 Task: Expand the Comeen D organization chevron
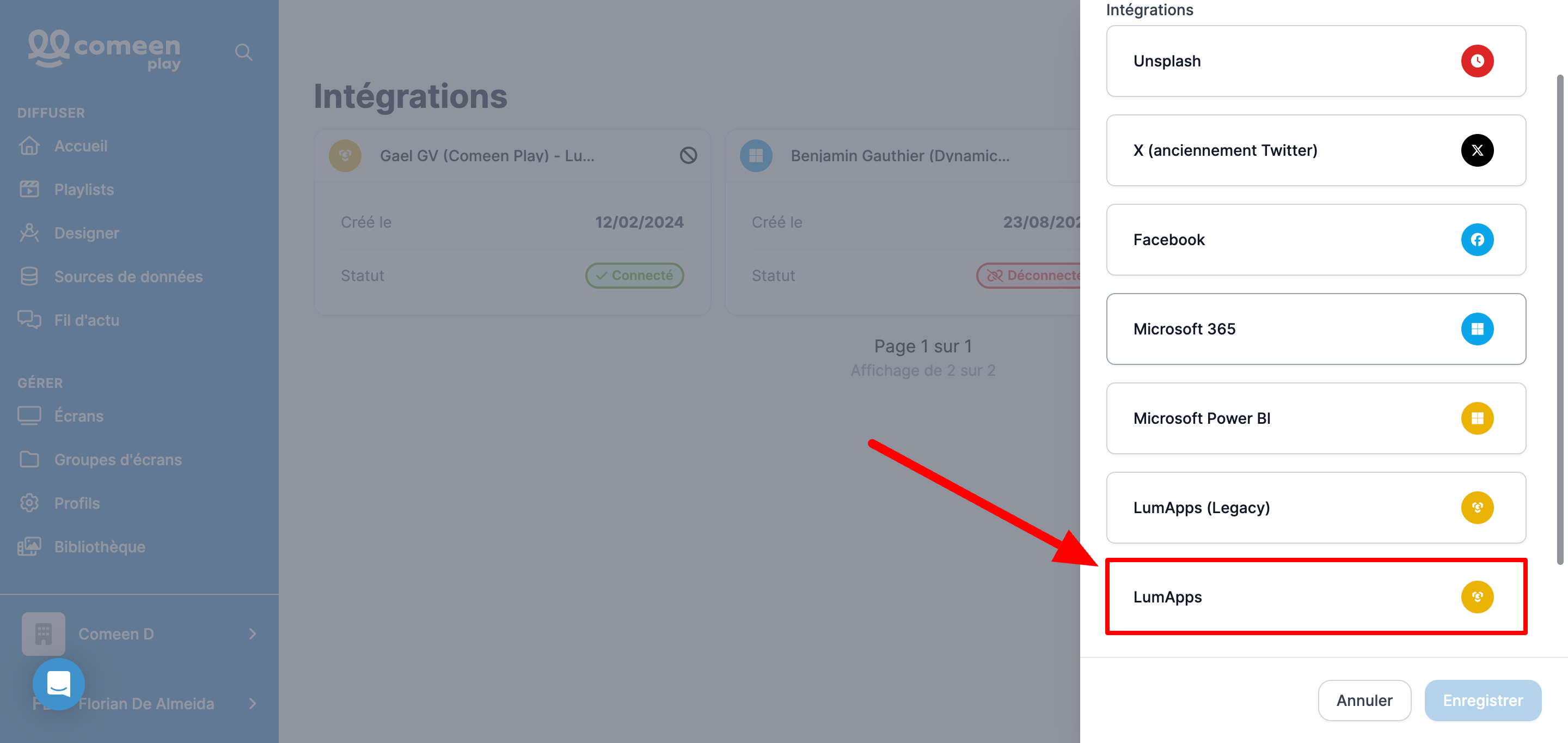pyautogui.click(x=253, y=634)
